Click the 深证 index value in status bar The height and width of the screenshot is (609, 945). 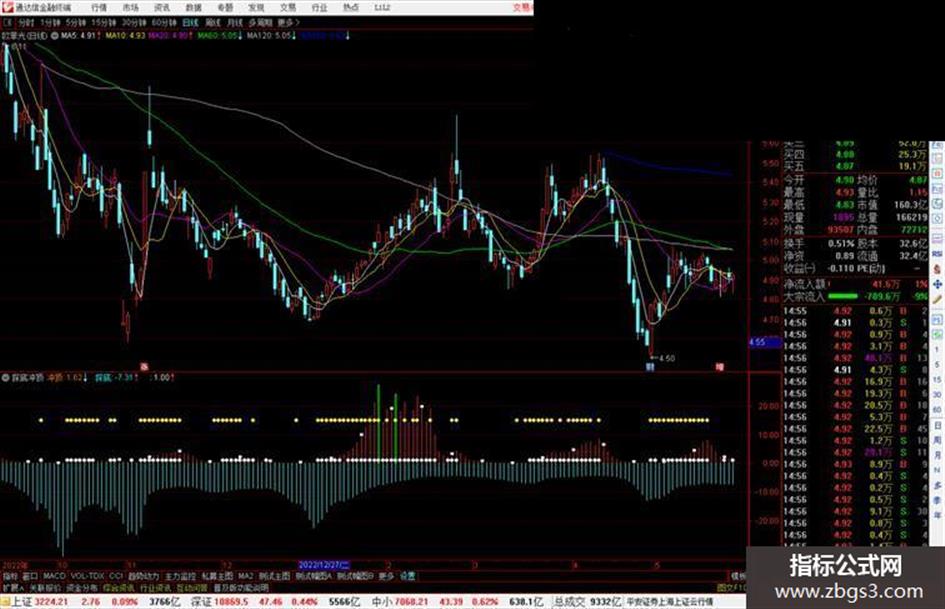coord(230,602)
